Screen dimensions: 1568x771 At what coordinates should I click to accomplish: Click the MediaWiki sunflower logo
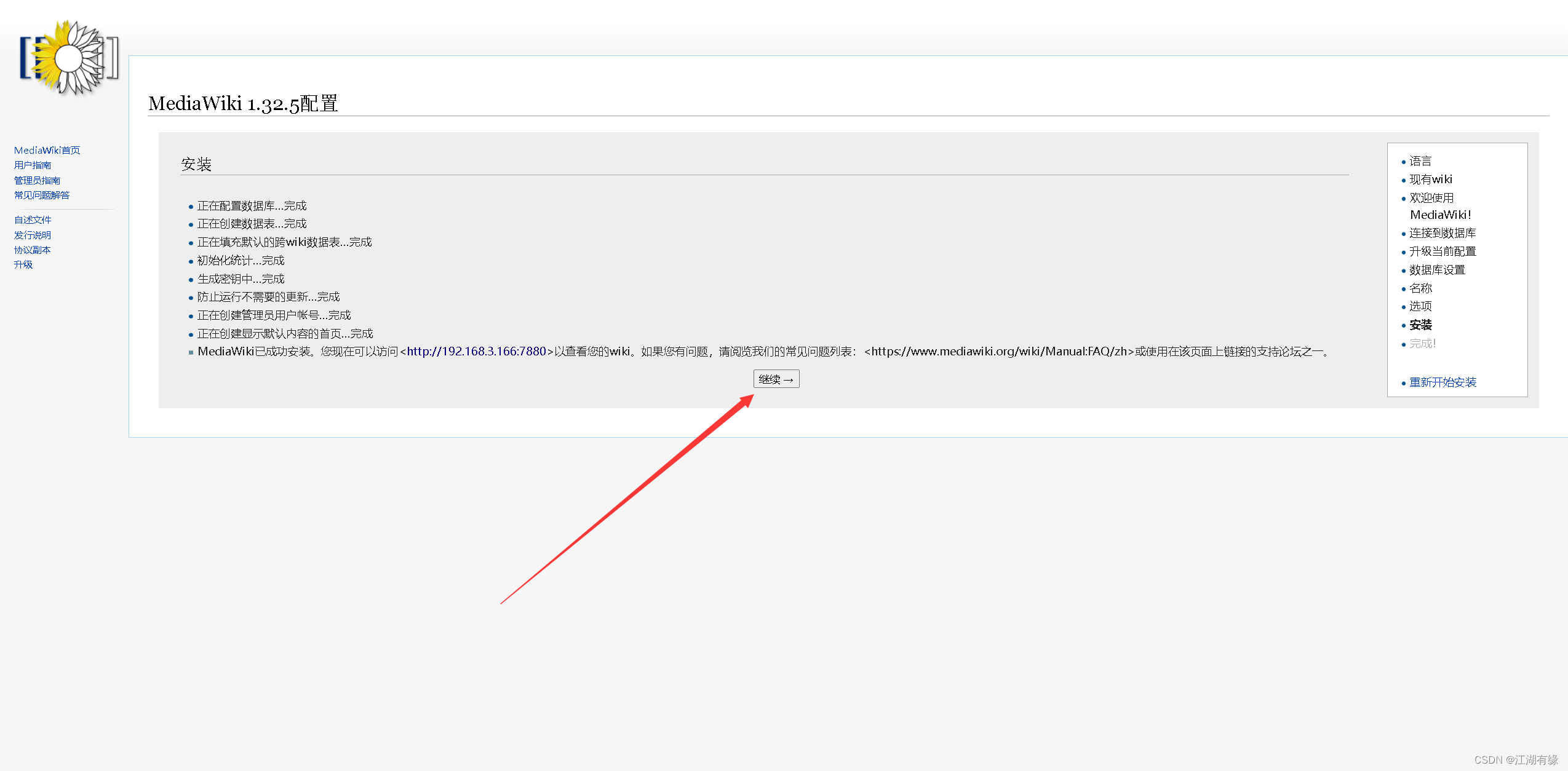pyautogui.click(x=69, y=58)
